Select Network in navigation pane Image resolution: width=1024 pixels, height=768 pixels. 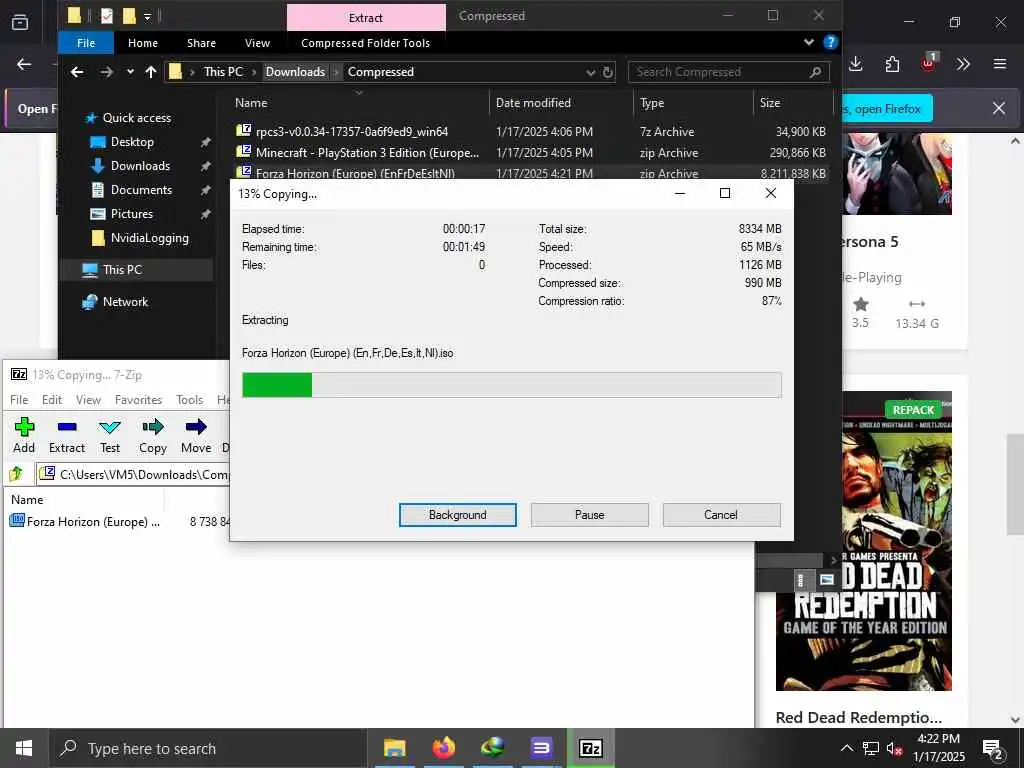(125, 302)
